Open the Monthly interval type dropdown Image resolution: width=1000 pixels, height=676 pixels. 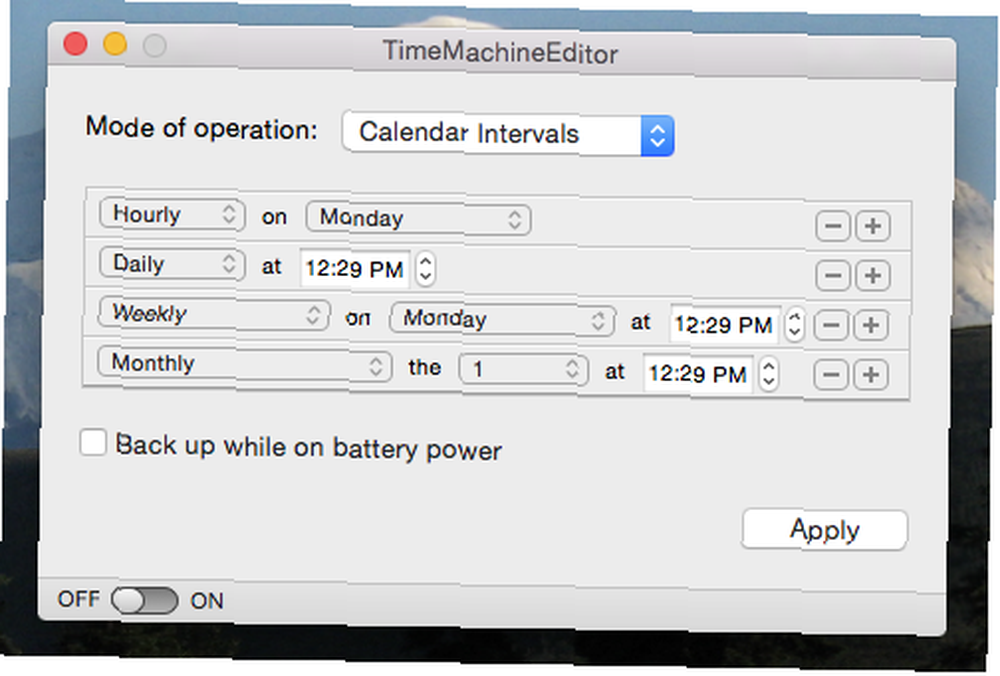click(x=244, y=364)
